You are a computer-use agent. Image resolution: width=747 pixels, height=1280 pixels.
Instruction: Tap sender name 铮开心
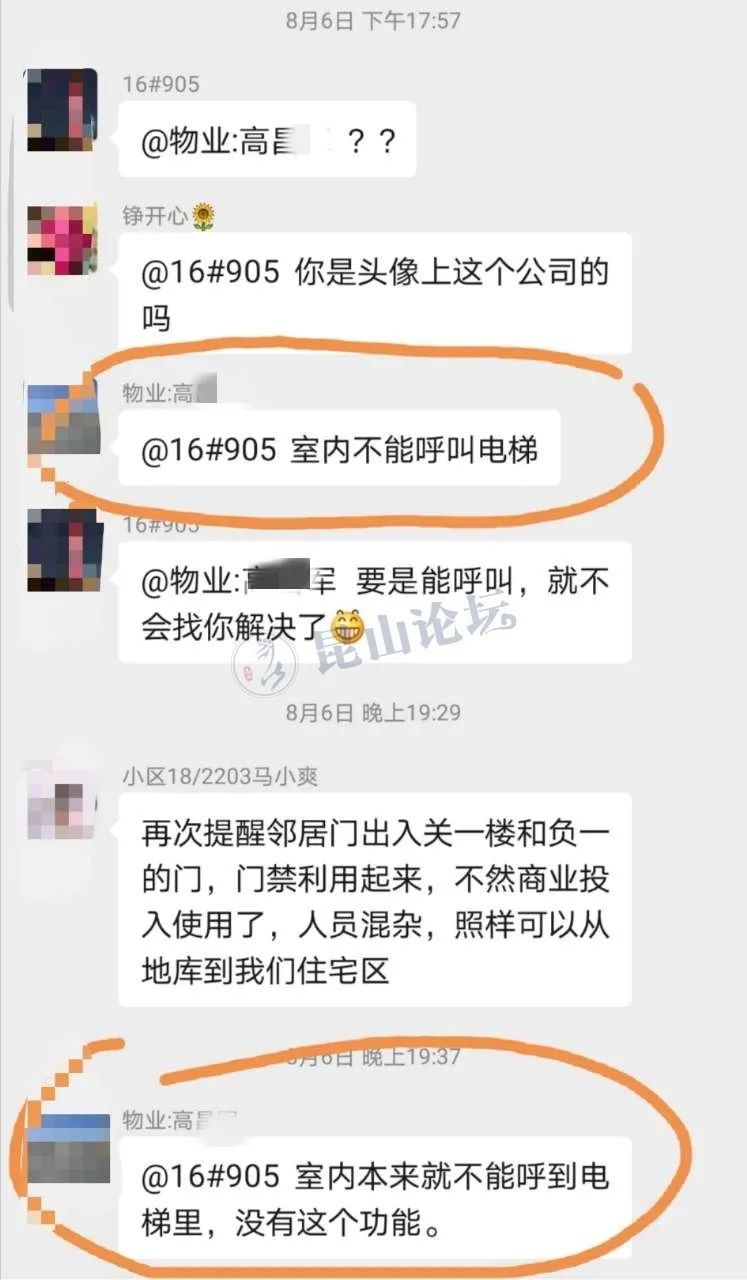coord(155,216)
